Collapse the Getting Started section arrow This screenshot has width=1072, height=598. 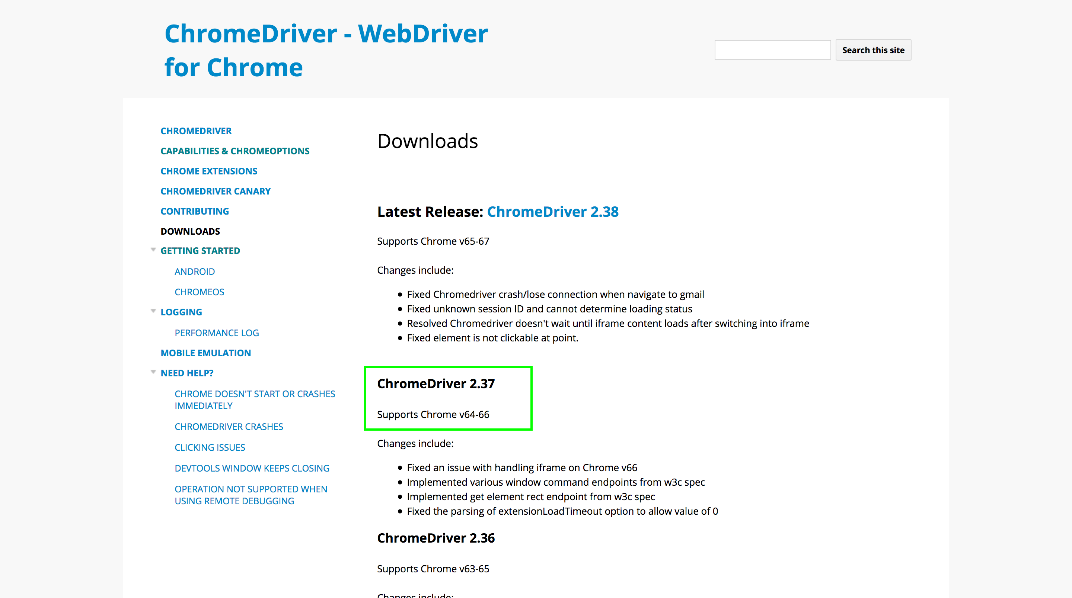[x=153, y=250]
